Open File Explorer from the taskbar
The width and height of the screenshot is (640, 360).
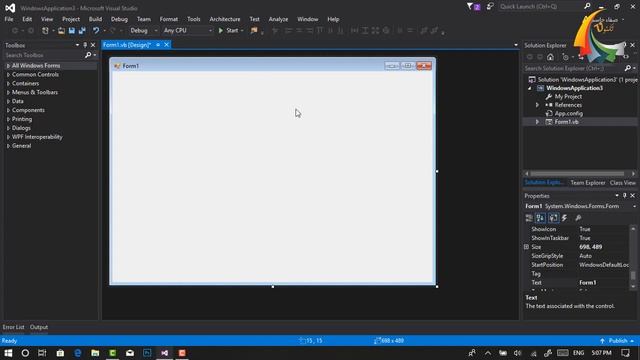click(x=95, y=353)
